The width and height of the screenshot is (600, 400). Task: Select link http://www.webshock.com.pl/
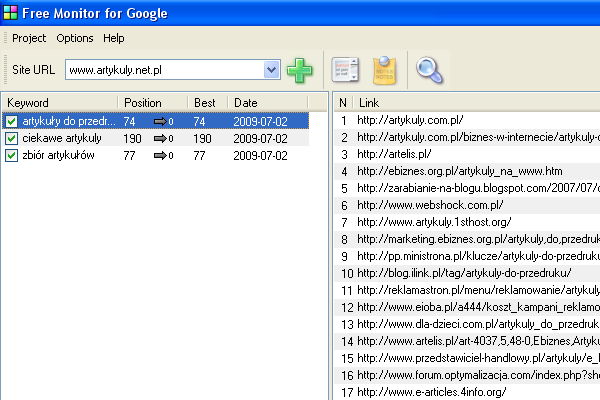[x=430, y=205]
